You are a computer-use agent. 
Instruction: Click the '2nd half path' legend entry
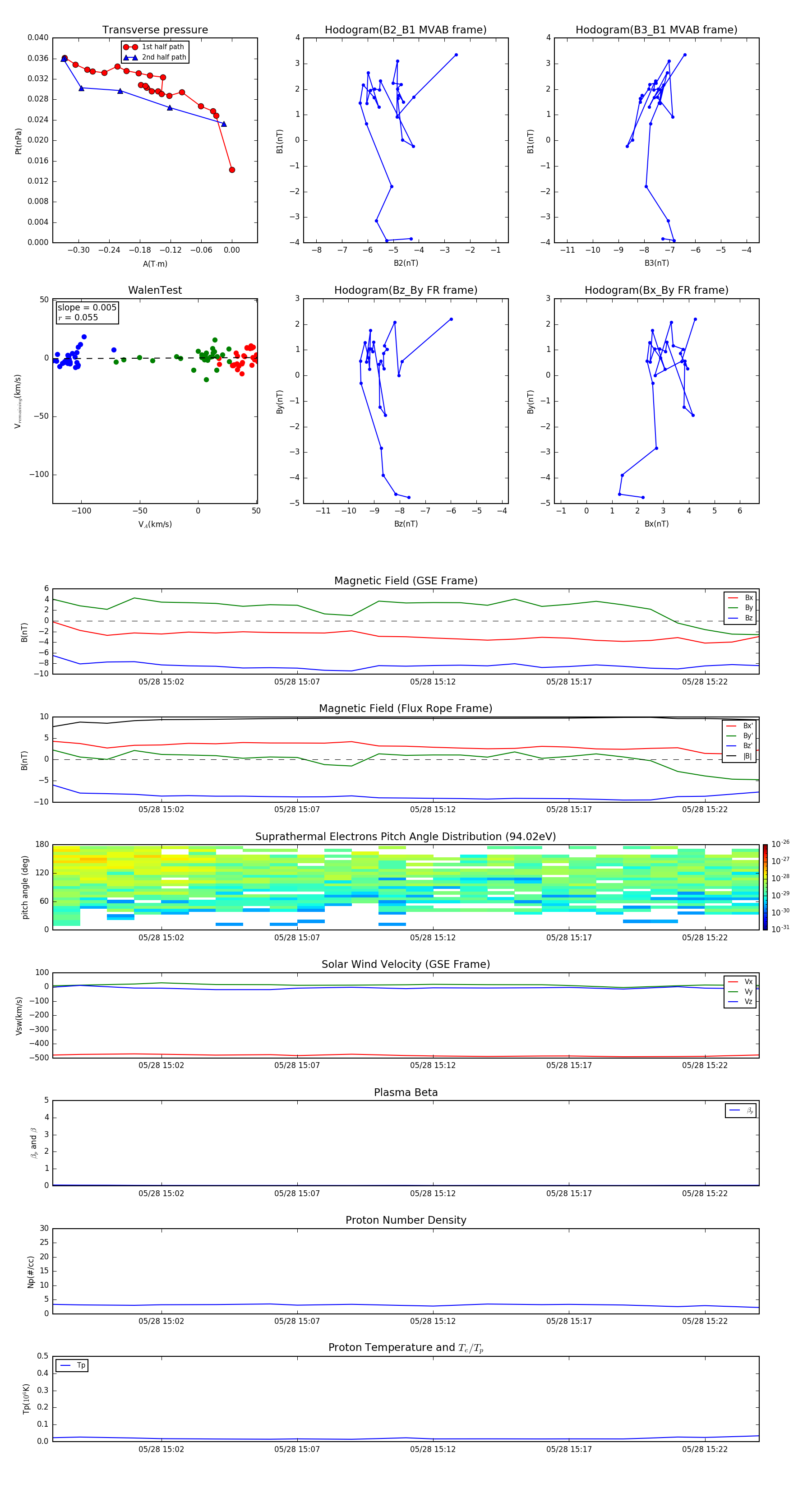[155, 57]
